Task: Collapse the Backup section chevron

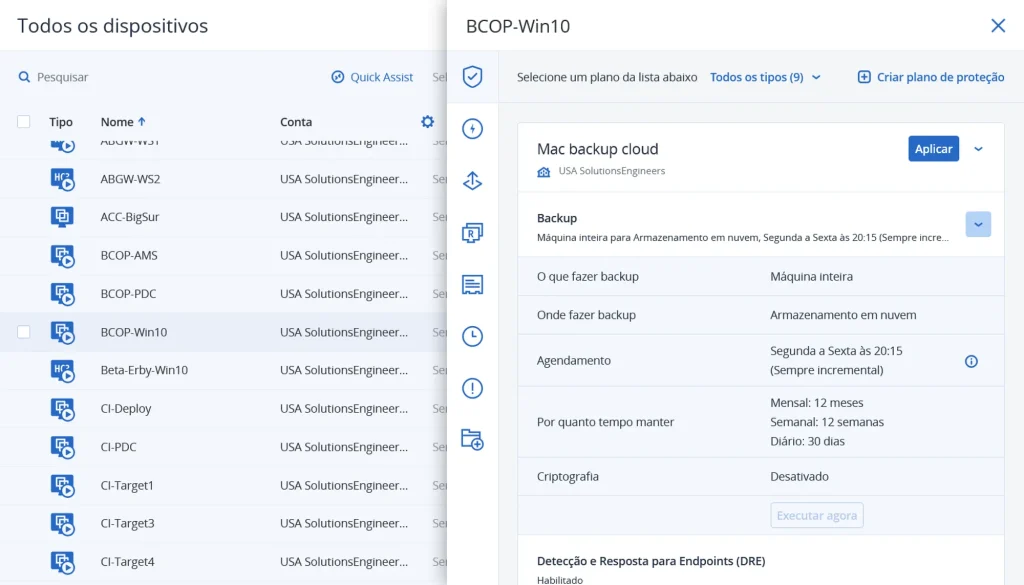Action: pyautogui.click(x=978, y=224)
